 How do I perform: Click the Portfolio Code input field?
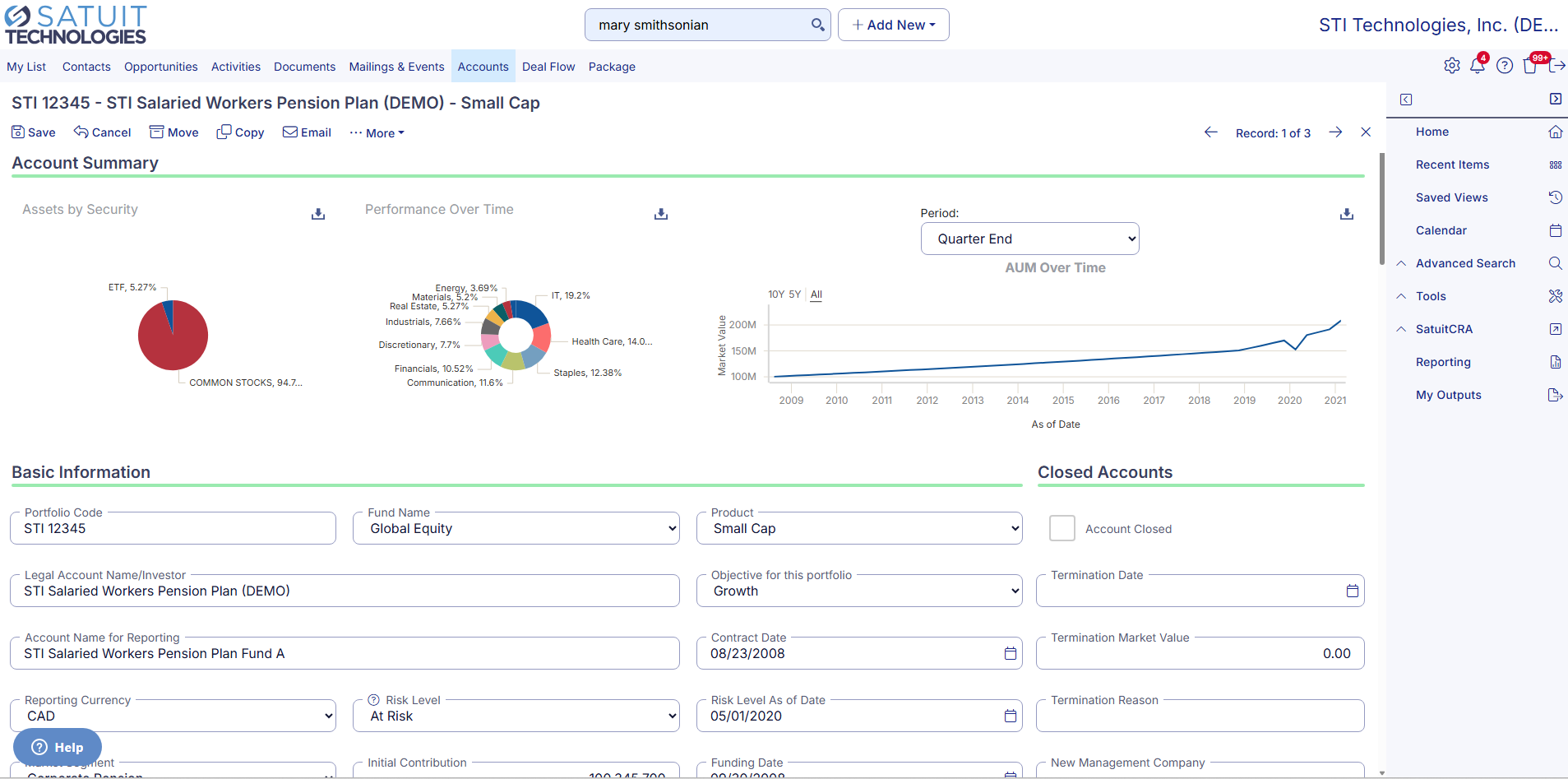coord(173,528)
